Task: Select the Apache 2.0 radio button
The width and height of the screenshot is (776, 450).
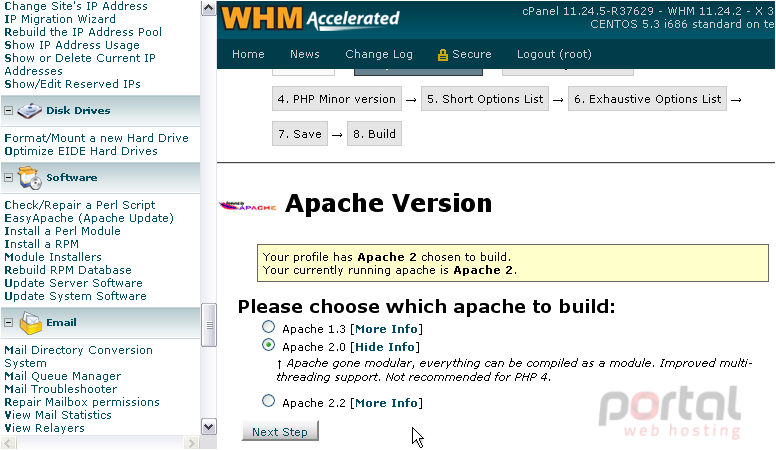Action: pos(268,345)
